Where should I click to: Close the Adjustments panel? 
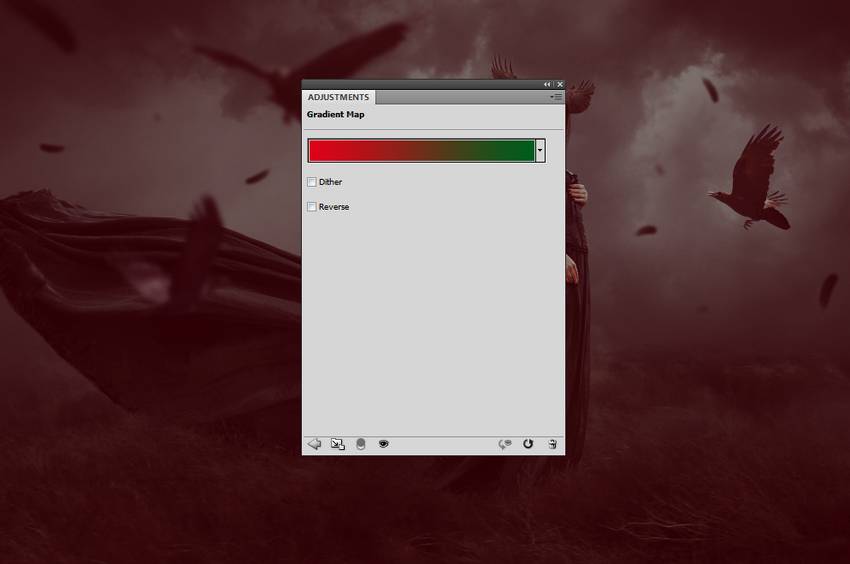click(x=559, y=85)
